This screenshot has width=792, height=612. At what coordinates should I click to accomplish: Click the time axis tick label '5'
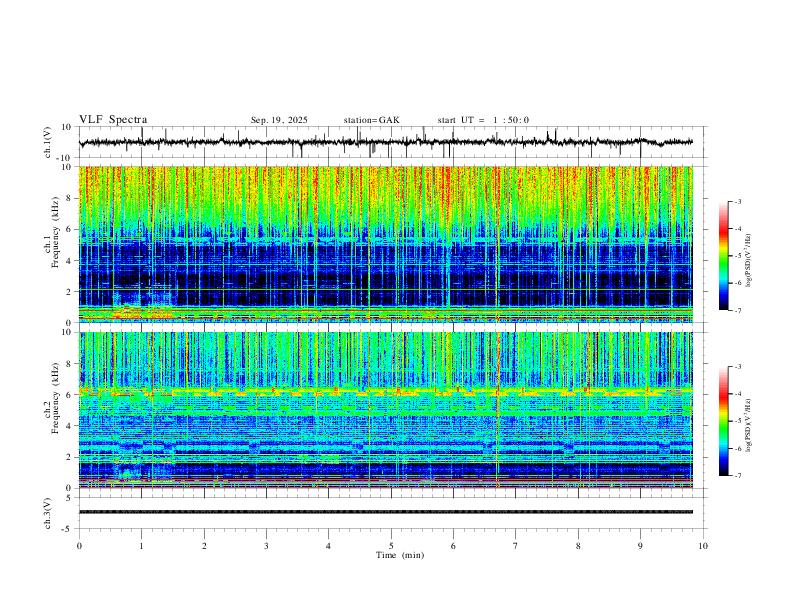[391, 546]
